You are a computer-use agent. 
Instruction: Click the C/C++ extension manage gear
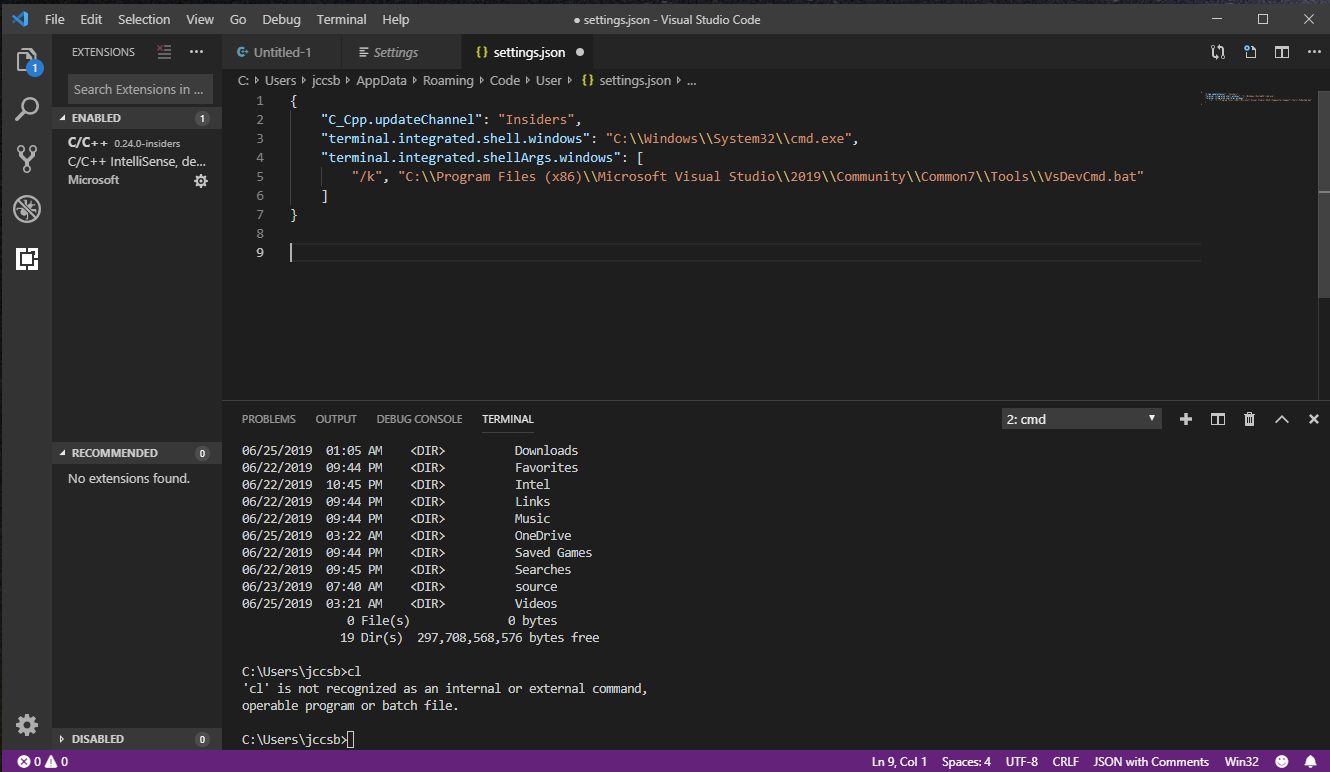coord(201,181)
